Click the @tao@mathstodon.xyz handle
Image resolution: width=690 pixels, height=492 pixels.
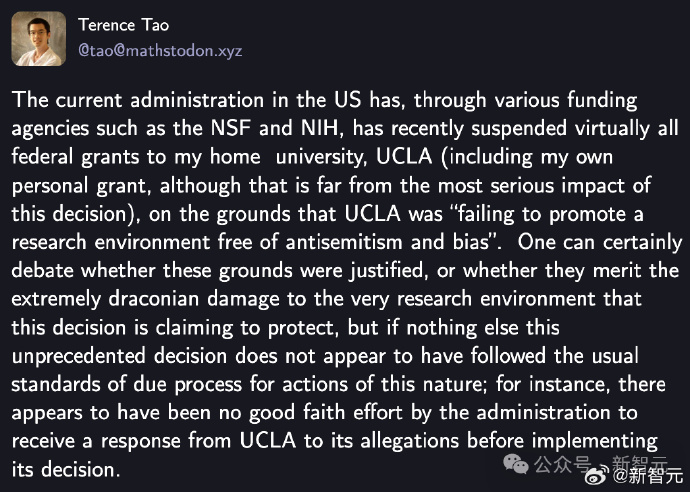[160, 50]
